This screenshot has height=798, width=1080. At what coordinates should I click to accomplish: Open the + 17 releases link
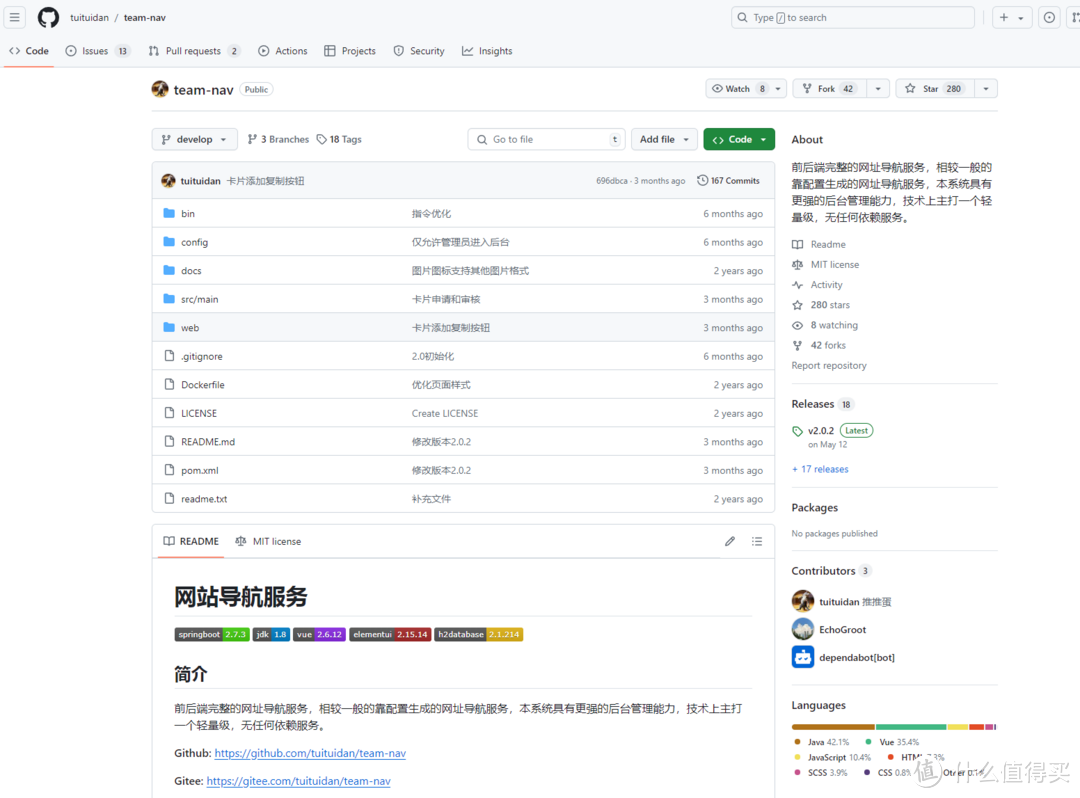[x=820, y=469]
